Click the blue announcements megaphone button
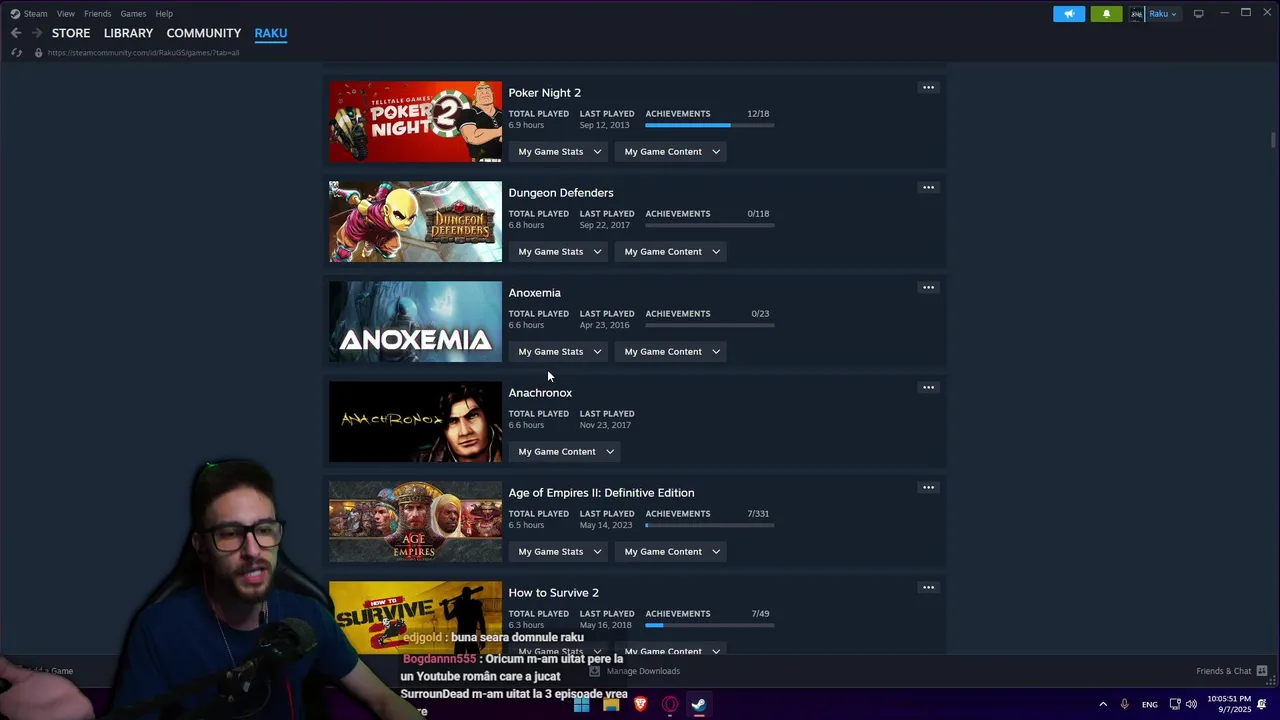1280x720 pixels. click(x=1069, y=14)
